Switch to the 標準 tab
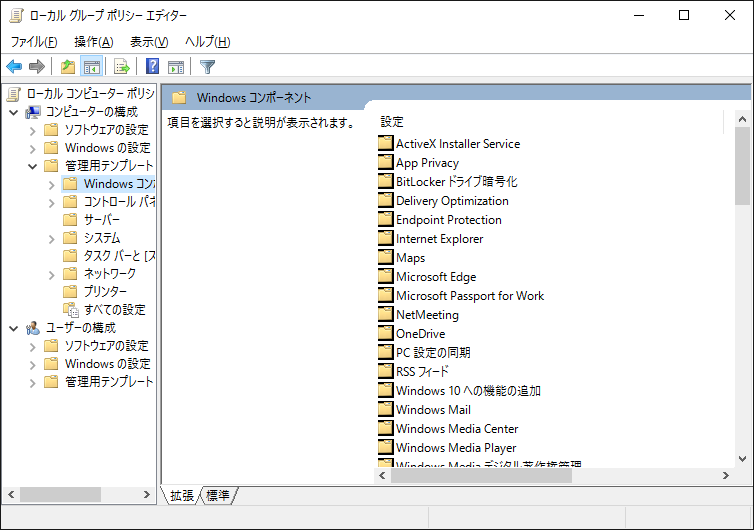The height and width of the screenshot is (530, 754). 218,495
